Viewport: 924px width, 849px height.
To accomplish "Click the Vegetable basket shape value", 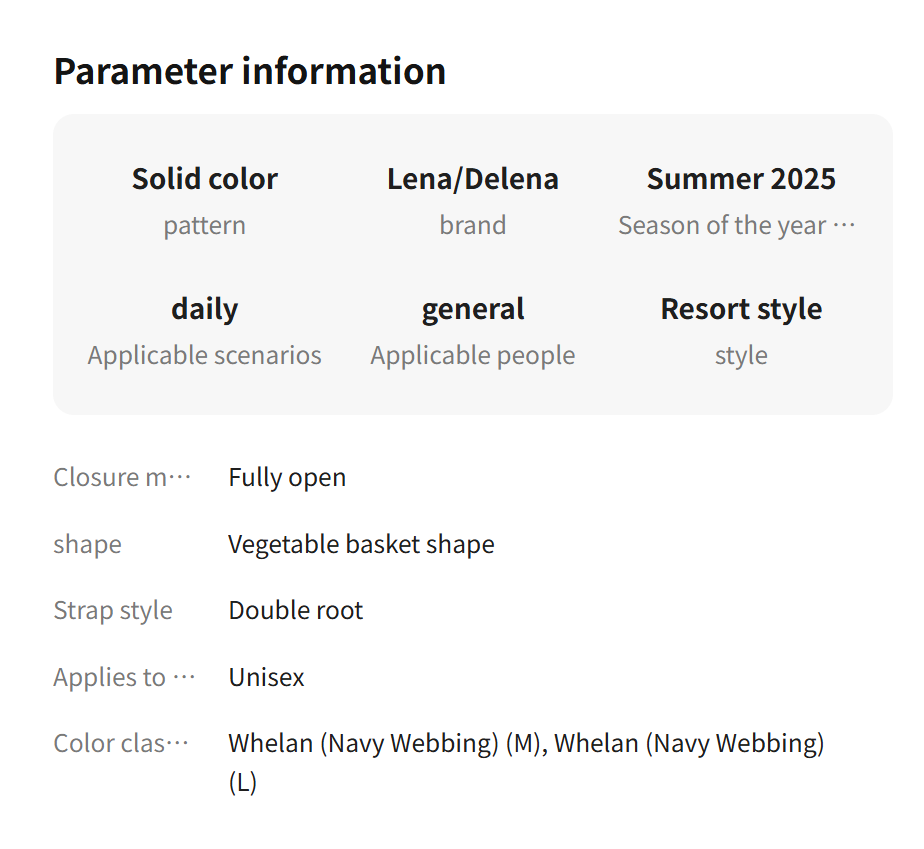I will click(x=361, y=544).
